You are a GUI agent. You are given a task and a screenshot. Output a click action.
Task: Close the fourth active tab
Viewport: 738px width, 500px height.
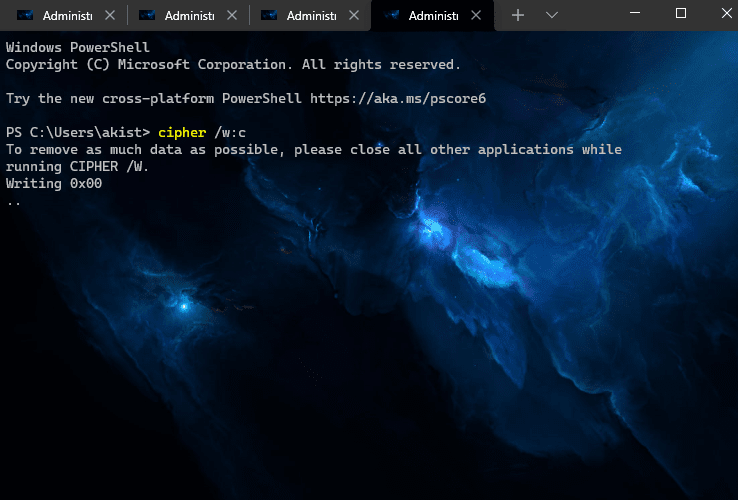pyautogui.click(x=476, y=16)
